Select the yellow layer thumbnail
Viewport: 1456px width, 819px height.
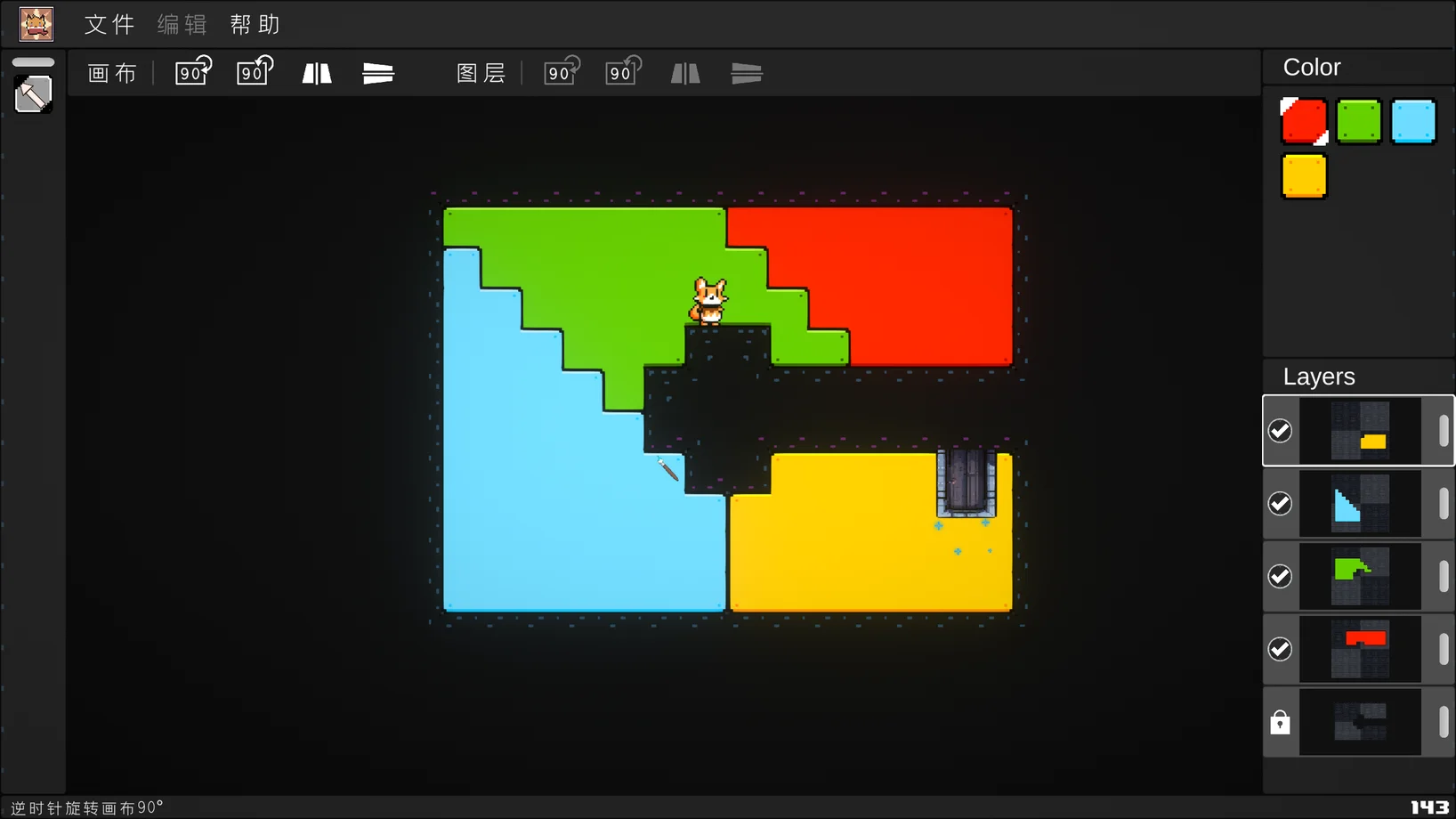point(1360,431)
